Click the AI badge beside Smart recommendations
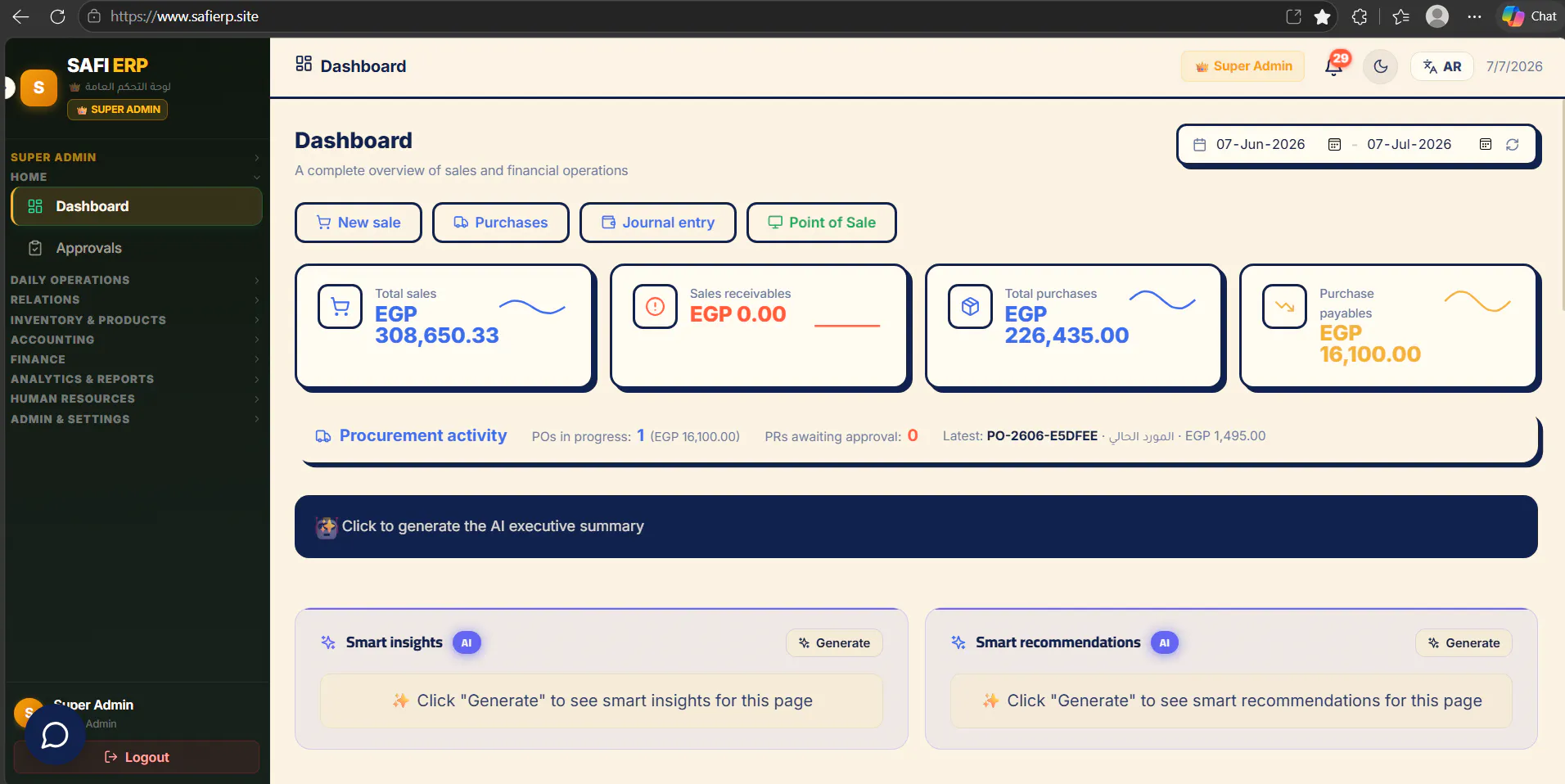1565x784 pixels. pos(1165,642)
